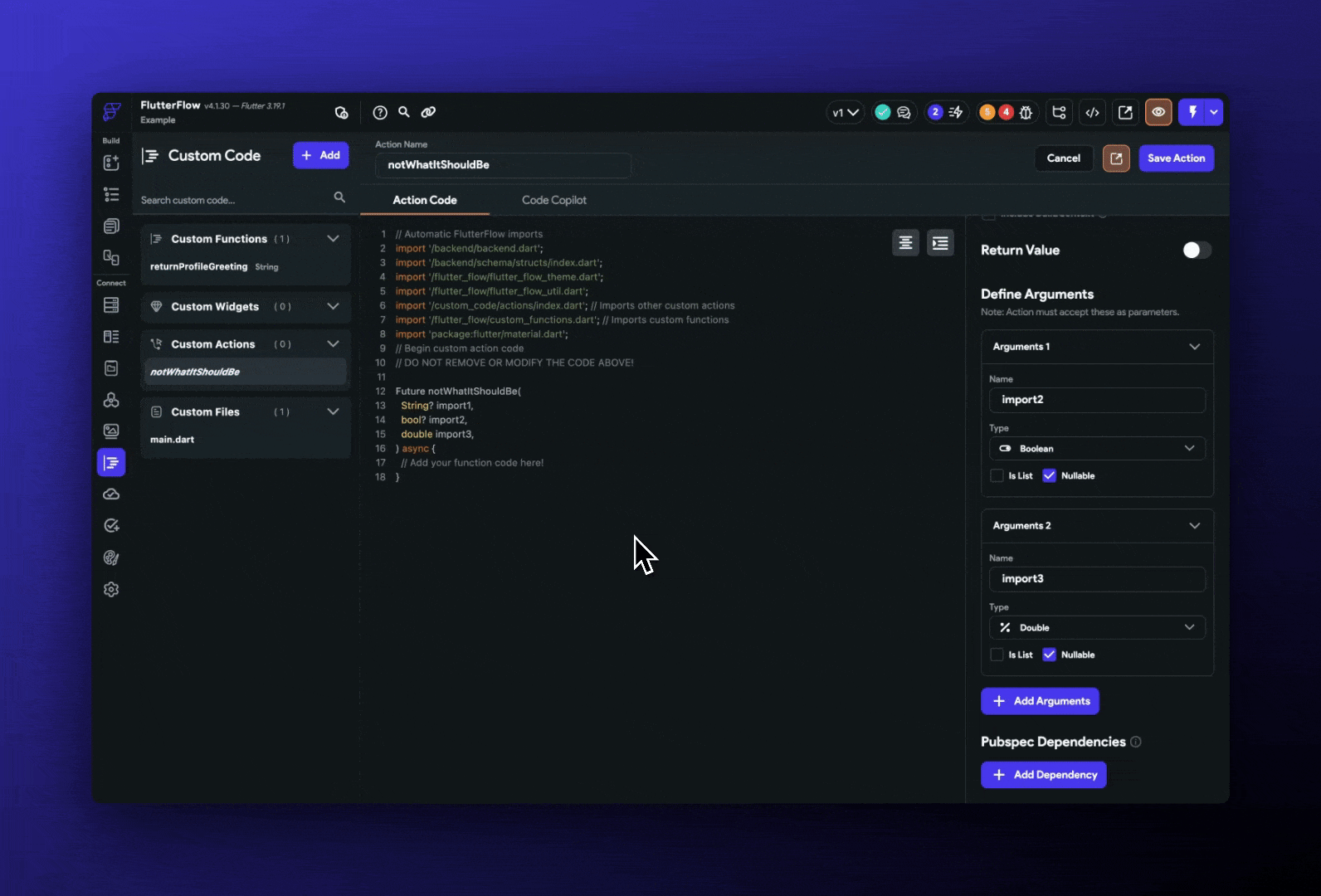Open the Double type dropdown

point(1097,627)
